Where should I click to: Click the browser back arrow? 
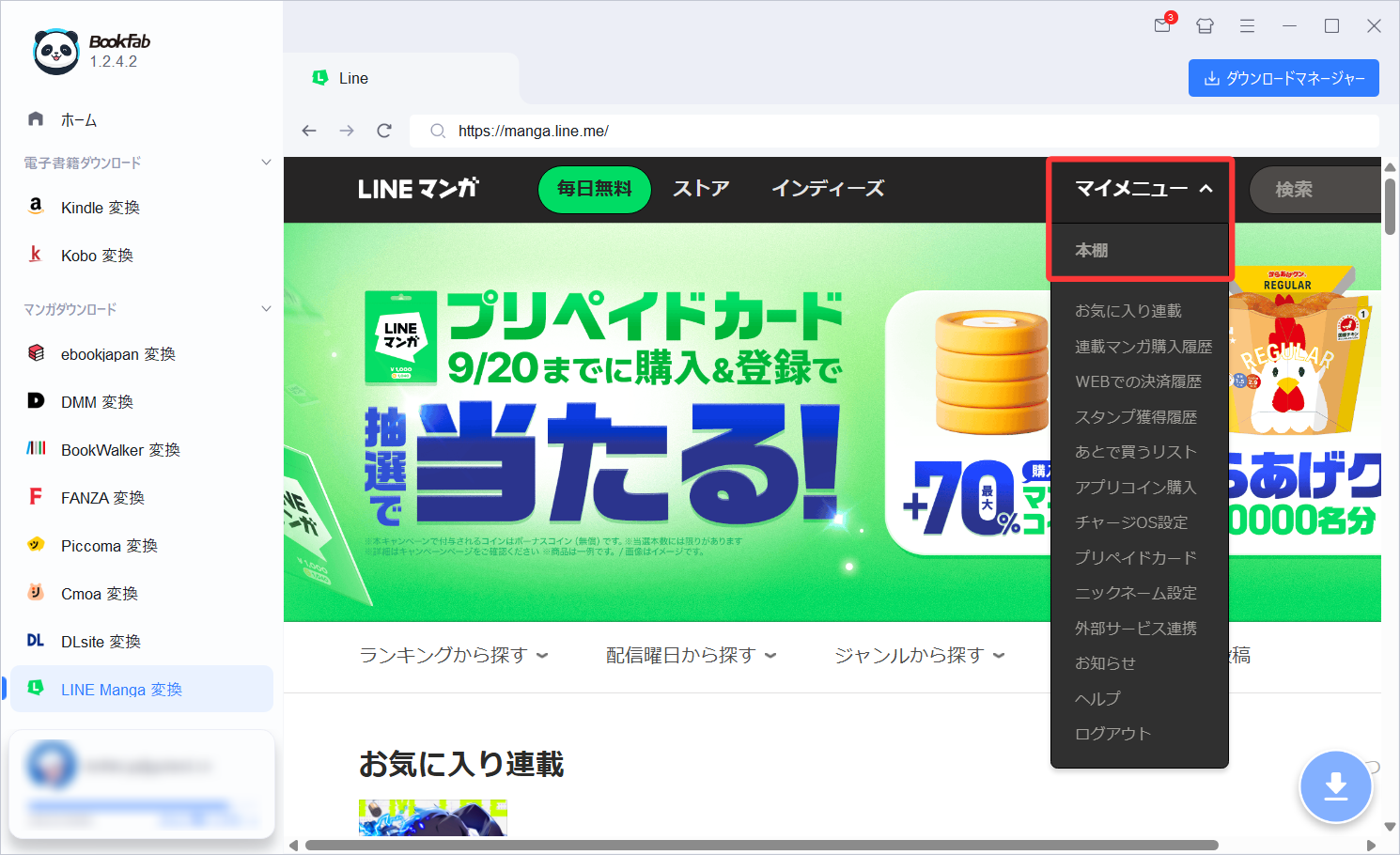coord(309,131)
